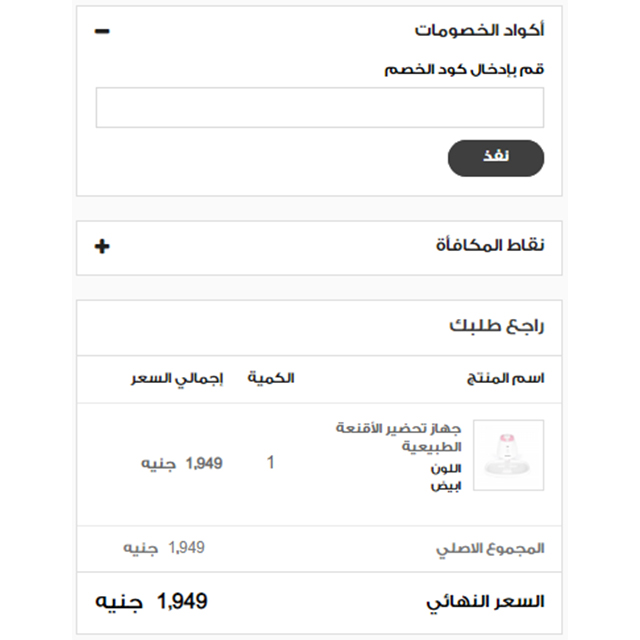This screenshot has width=640, height=640.
Task: Click the أكواد الخصومات section title
Action: tap(480, 30)
